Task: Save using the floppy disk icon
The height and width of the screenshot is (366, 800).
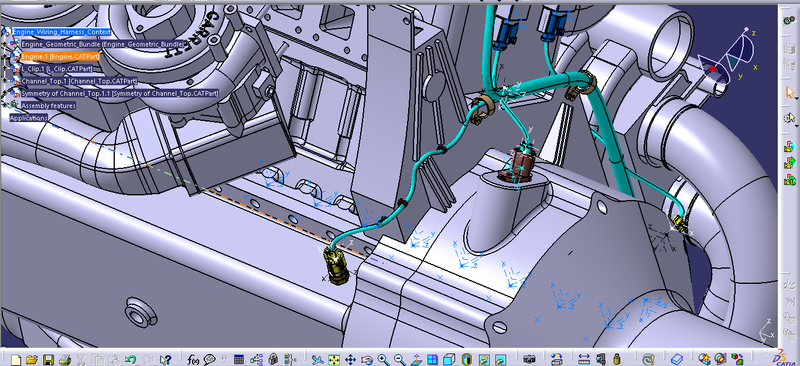Action: (x=48, y=359)
